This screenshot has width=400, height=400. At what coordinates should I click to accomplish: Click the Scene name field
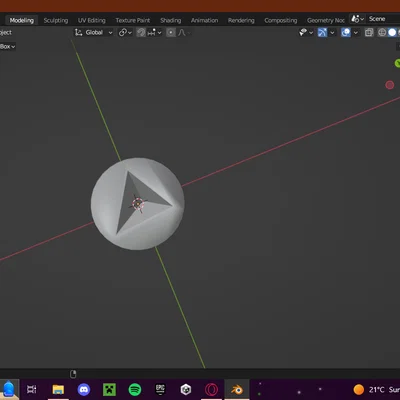pos(383,19)
